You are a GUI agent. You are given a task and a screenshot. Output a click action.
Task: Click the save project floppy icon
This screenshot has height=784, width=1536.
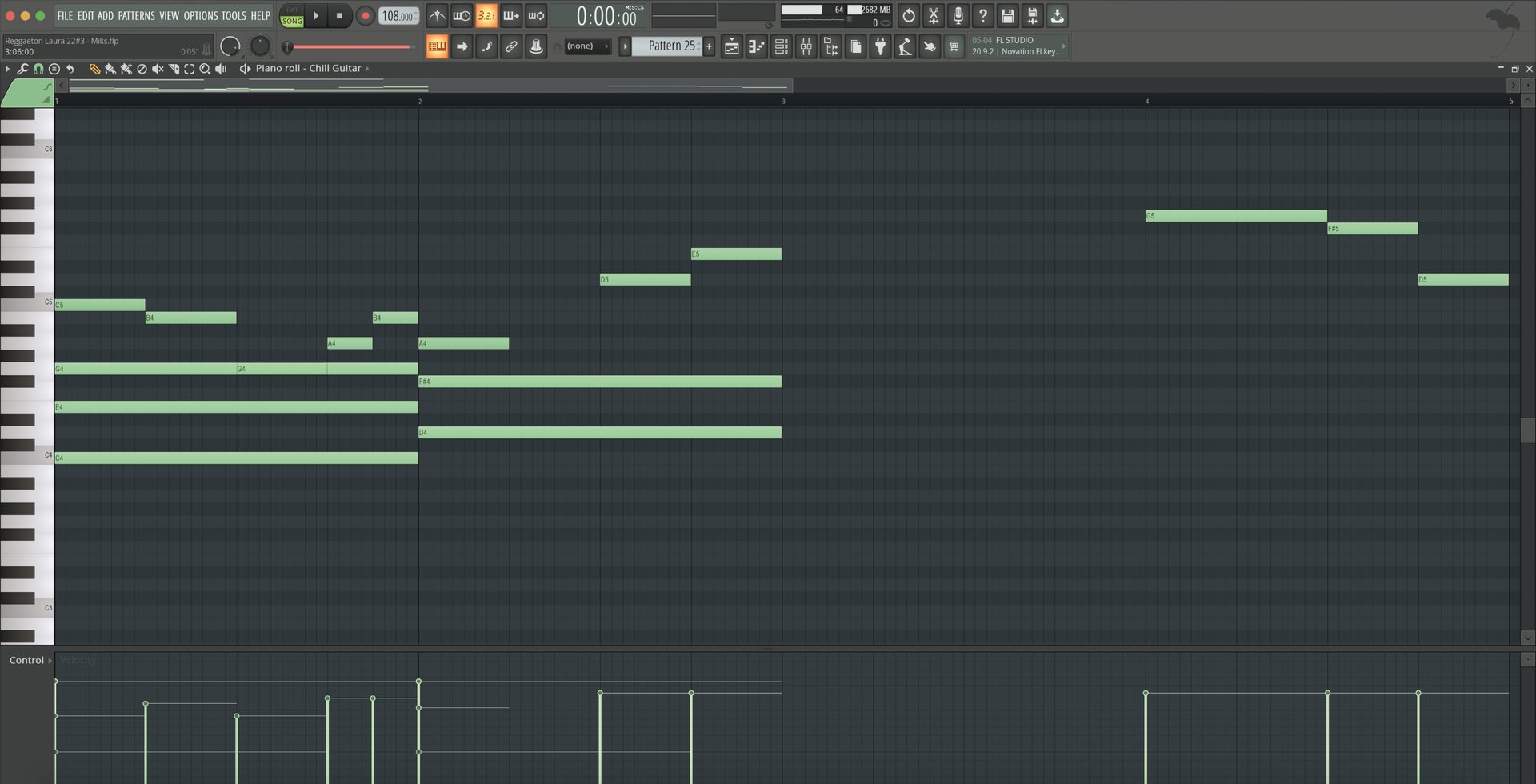(x=1007, y=16)
